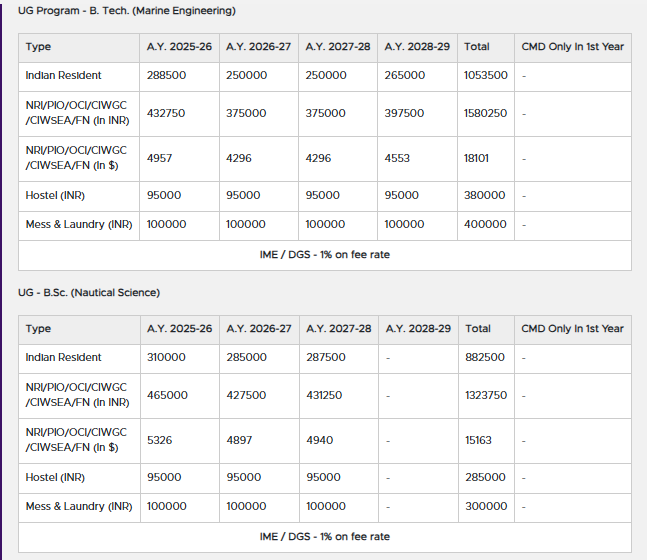Click the 882500 Indian Resident total

point(485,358)
